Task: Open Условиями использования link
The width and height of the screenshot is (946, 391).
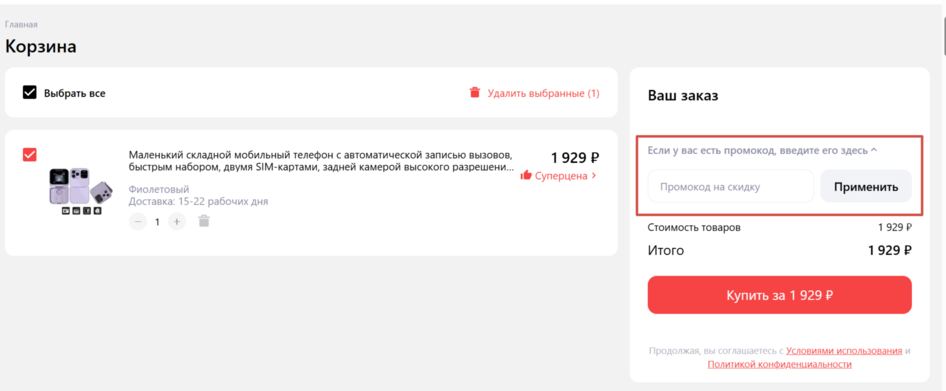Action: pyautogui.click(x=844, y=351)
